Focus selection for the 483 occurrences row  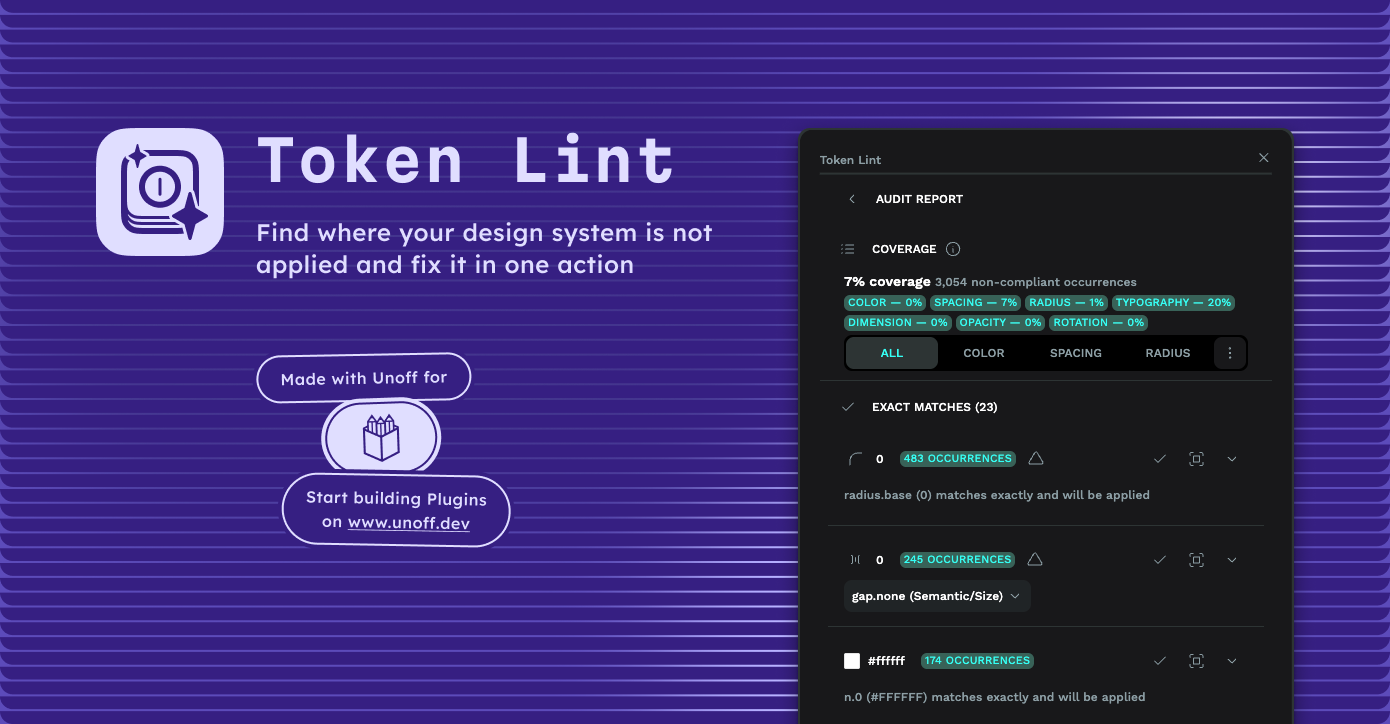click(1196, 459)
